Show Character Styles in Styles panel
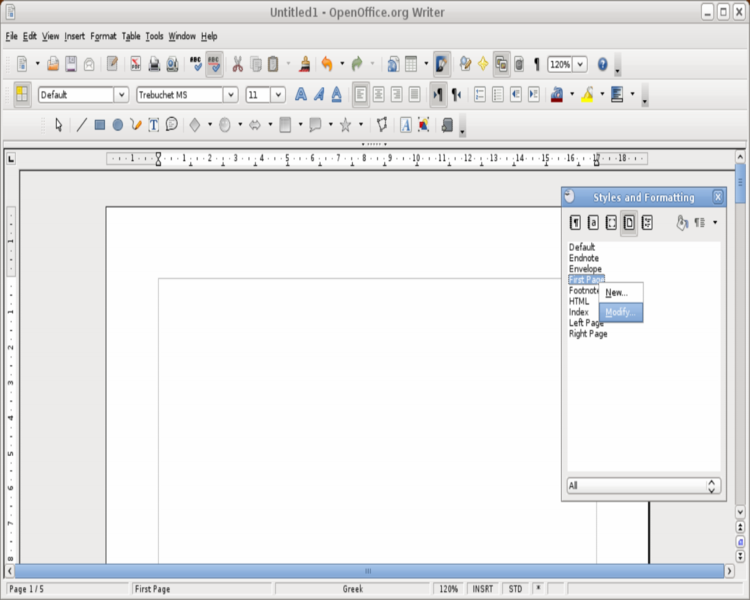This screenshot has height=600, width=750. pyautogui.click(x=593, y=222)
